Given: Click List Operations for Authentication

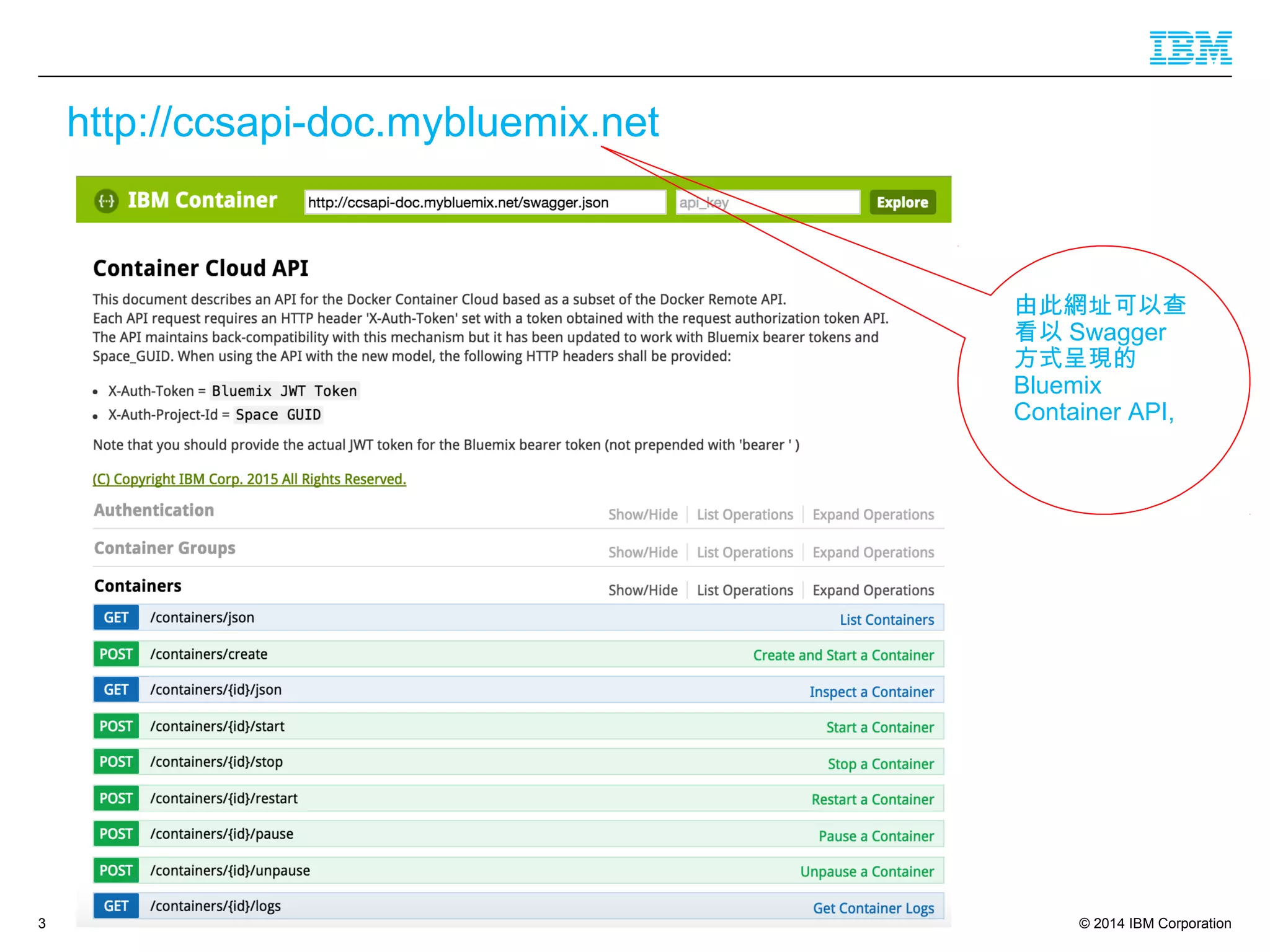Looking at the screenshot, I should pyautogui.click(x=745, y=514).
